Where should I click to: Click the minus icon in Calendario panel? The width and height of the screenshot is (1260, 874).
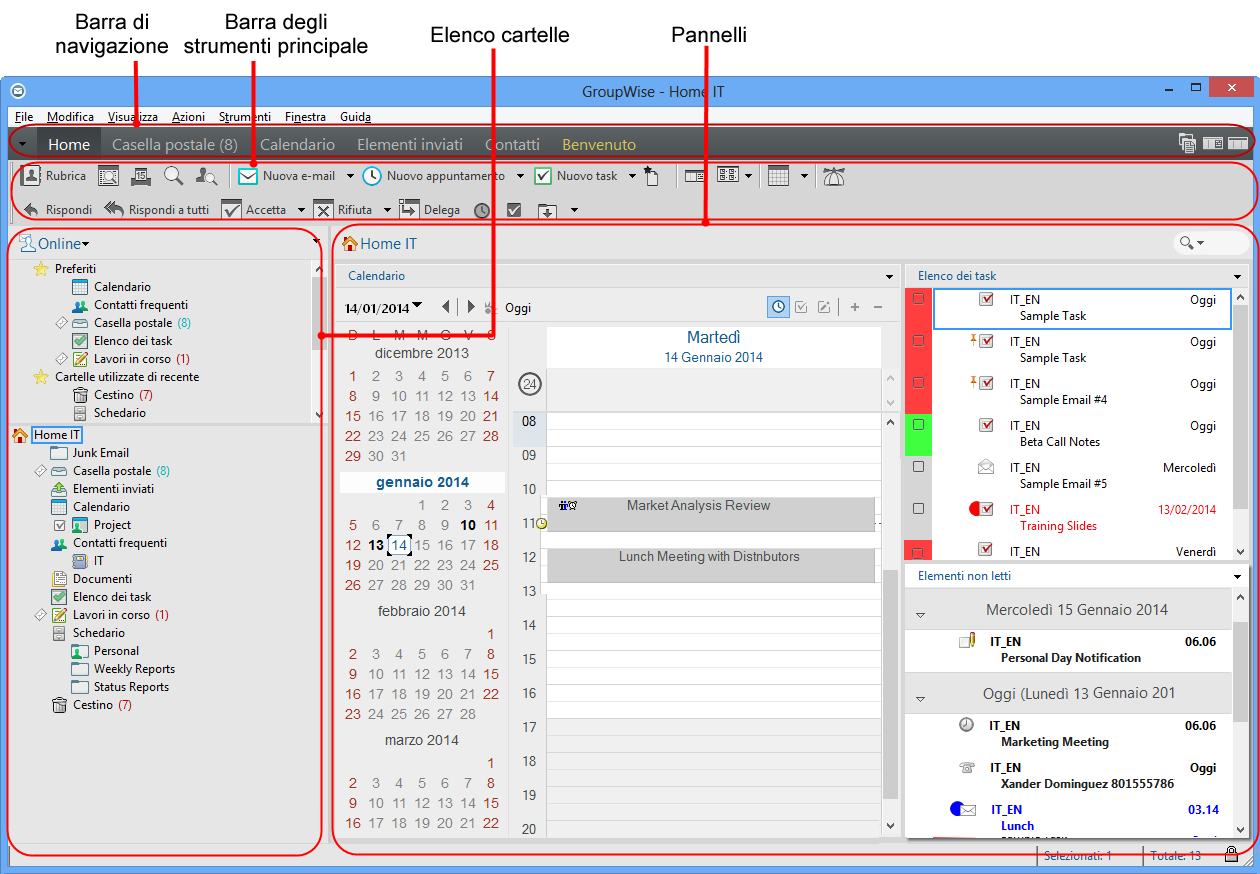pos(878,307)
